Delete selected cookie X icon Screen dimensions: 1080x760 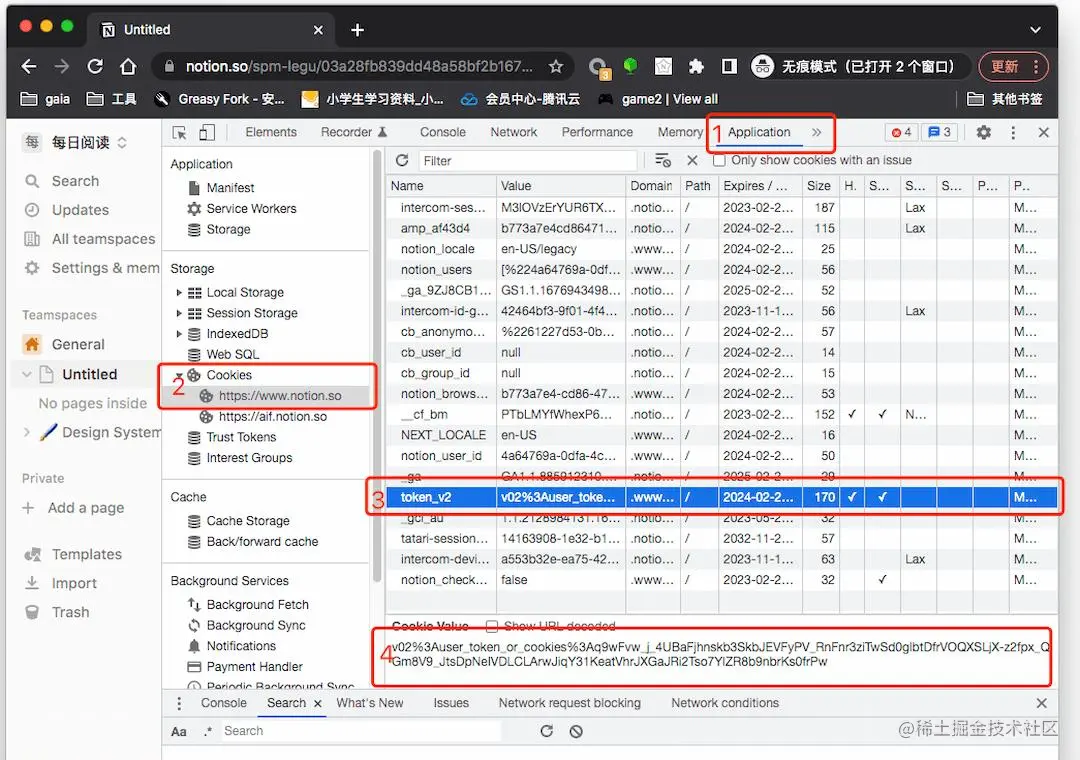point(692,161)
